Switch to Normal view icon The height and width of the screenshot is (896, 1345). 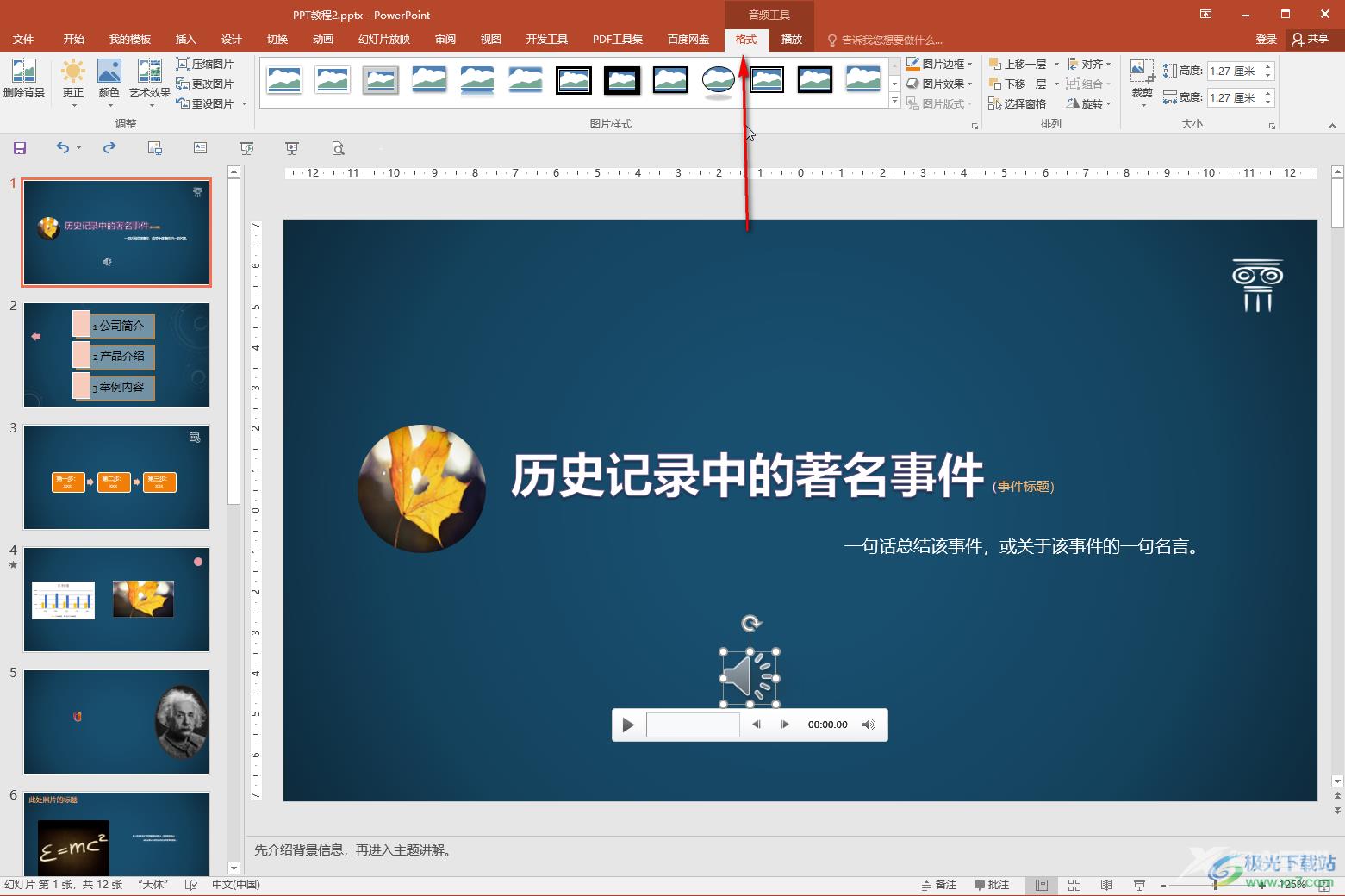tap(1042, 885)
